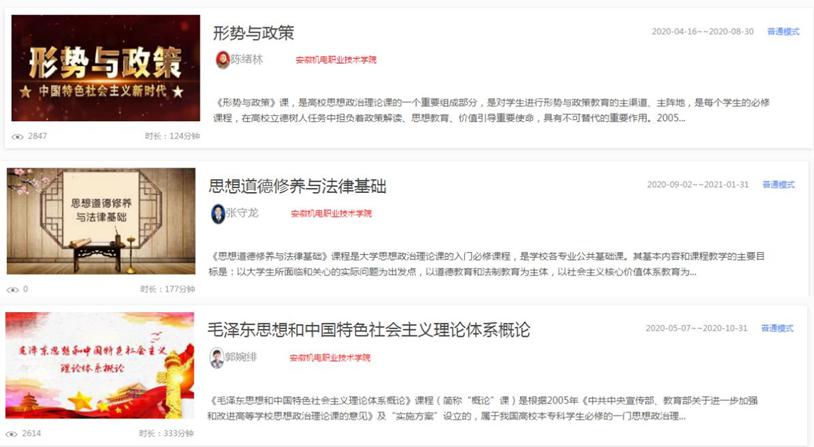814x447 pixels.
Task: Open the 思想道德修养与法律基础 course title
Action: (297, 186)
